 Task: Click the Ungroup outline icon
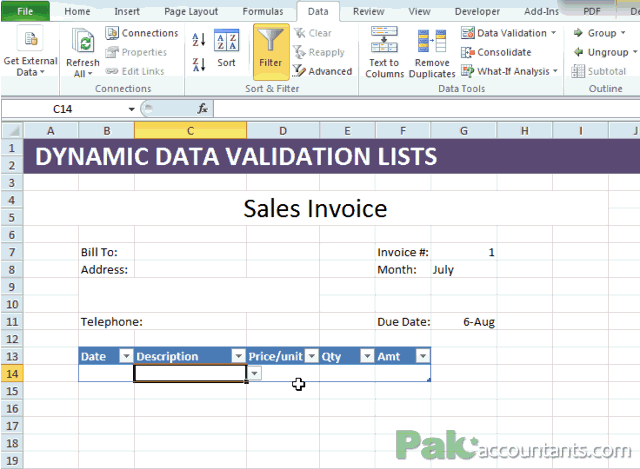(x=578, y=52)
